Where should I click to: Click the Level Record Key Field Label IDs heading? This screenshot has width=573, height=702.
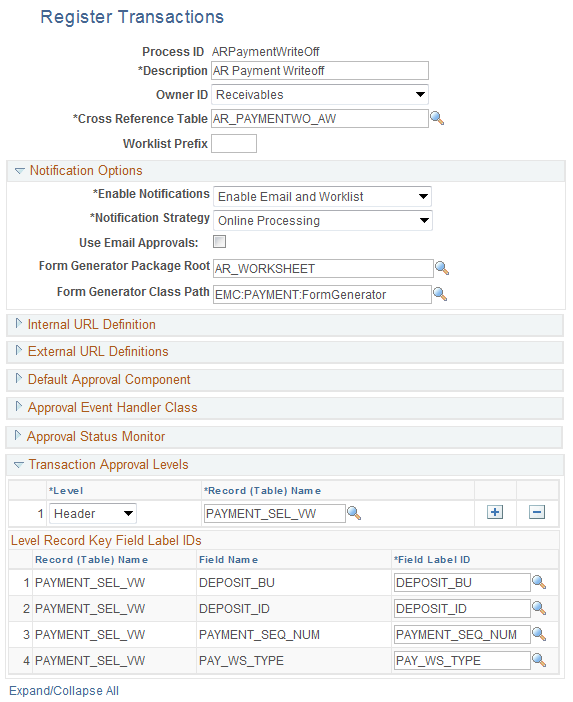coord(106,540)
